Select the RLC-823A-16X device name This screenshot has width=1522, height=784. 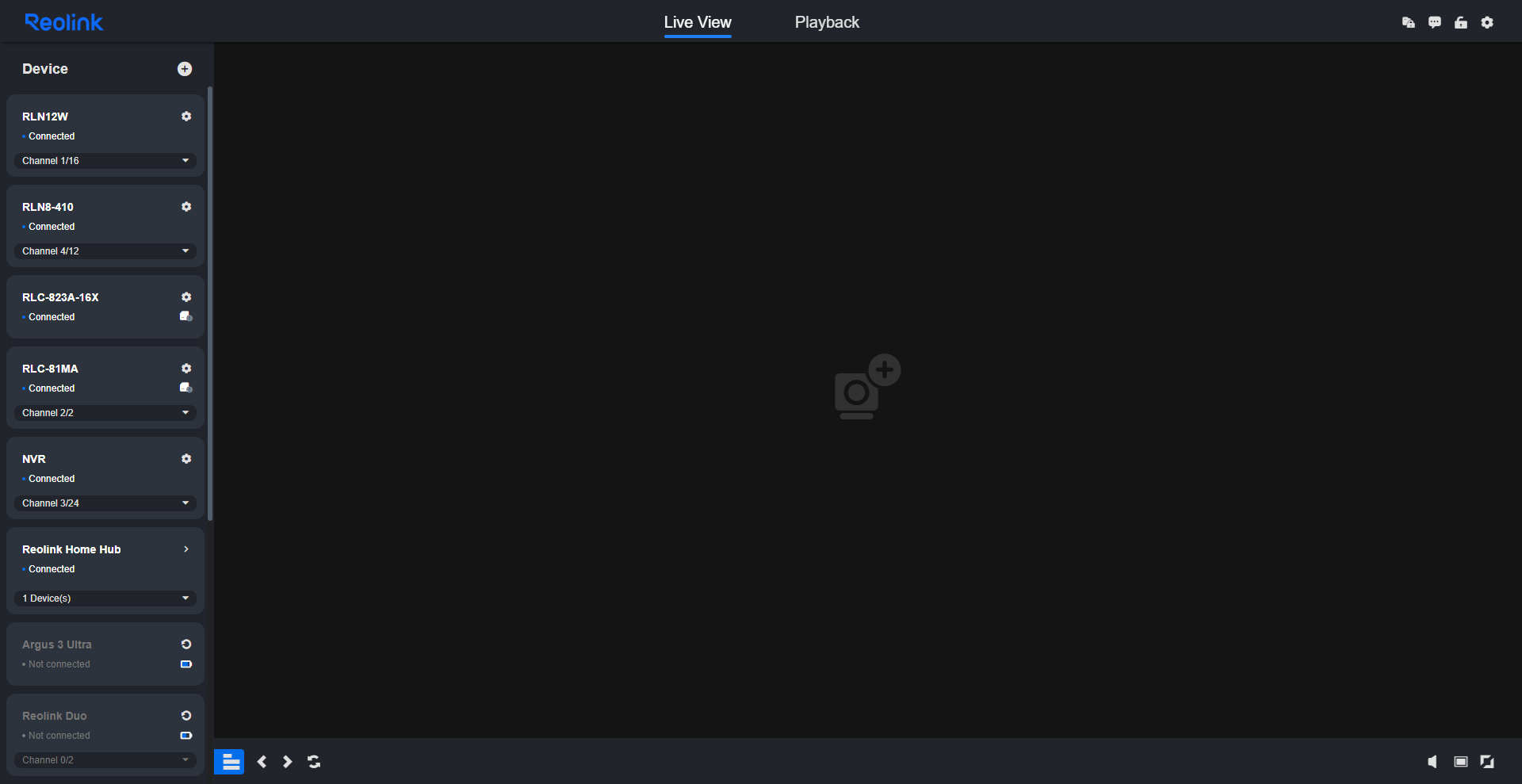(x=60, y=297)
